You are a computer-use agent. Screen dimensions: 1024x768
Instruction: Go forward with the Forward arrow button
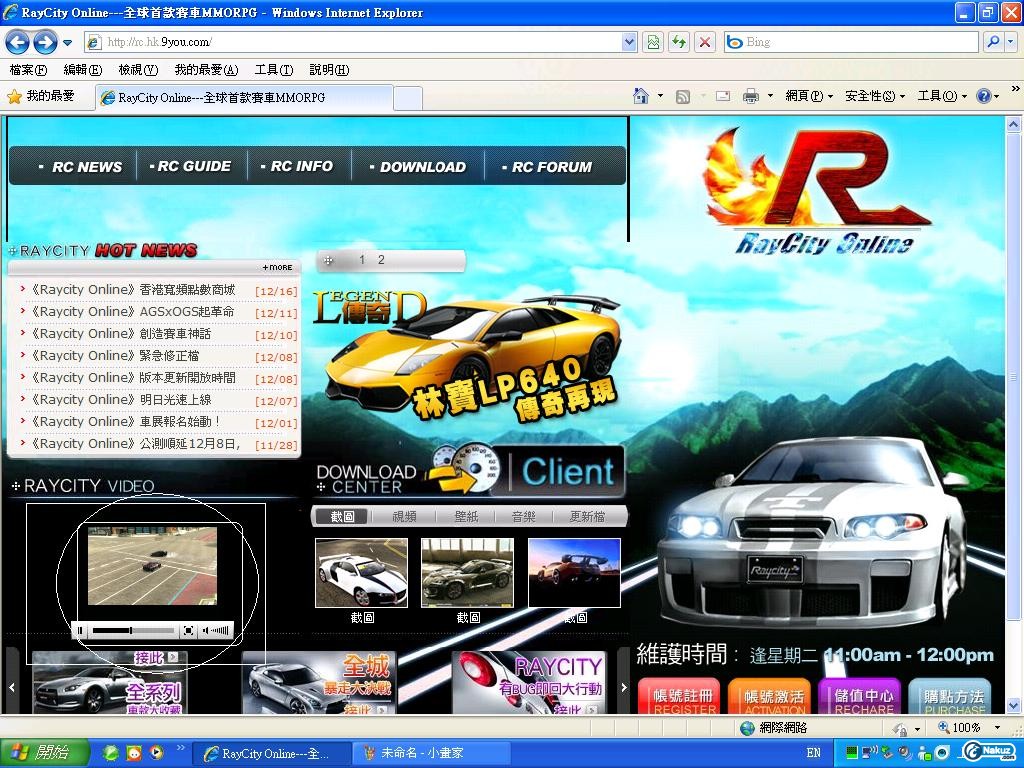(x=45, y=42)
